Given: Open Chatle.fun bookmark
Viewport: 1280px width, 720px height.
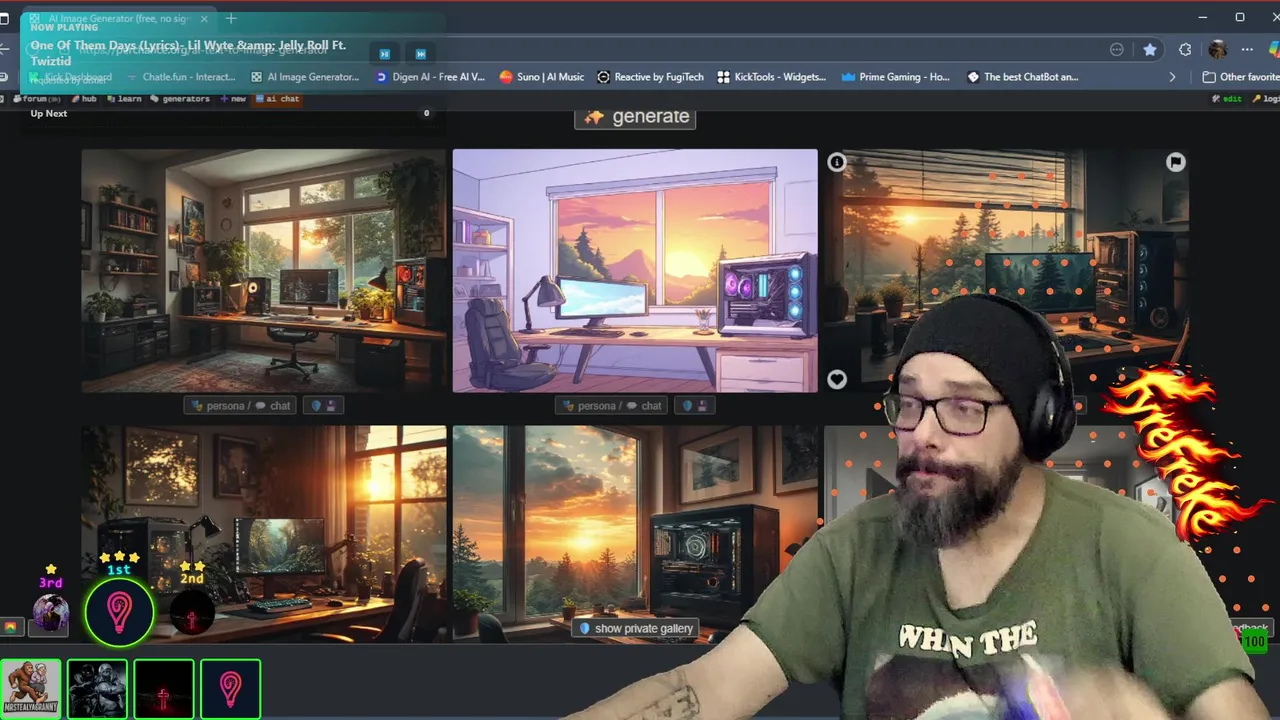Looking at the screenshot, I should click(180, 77).
